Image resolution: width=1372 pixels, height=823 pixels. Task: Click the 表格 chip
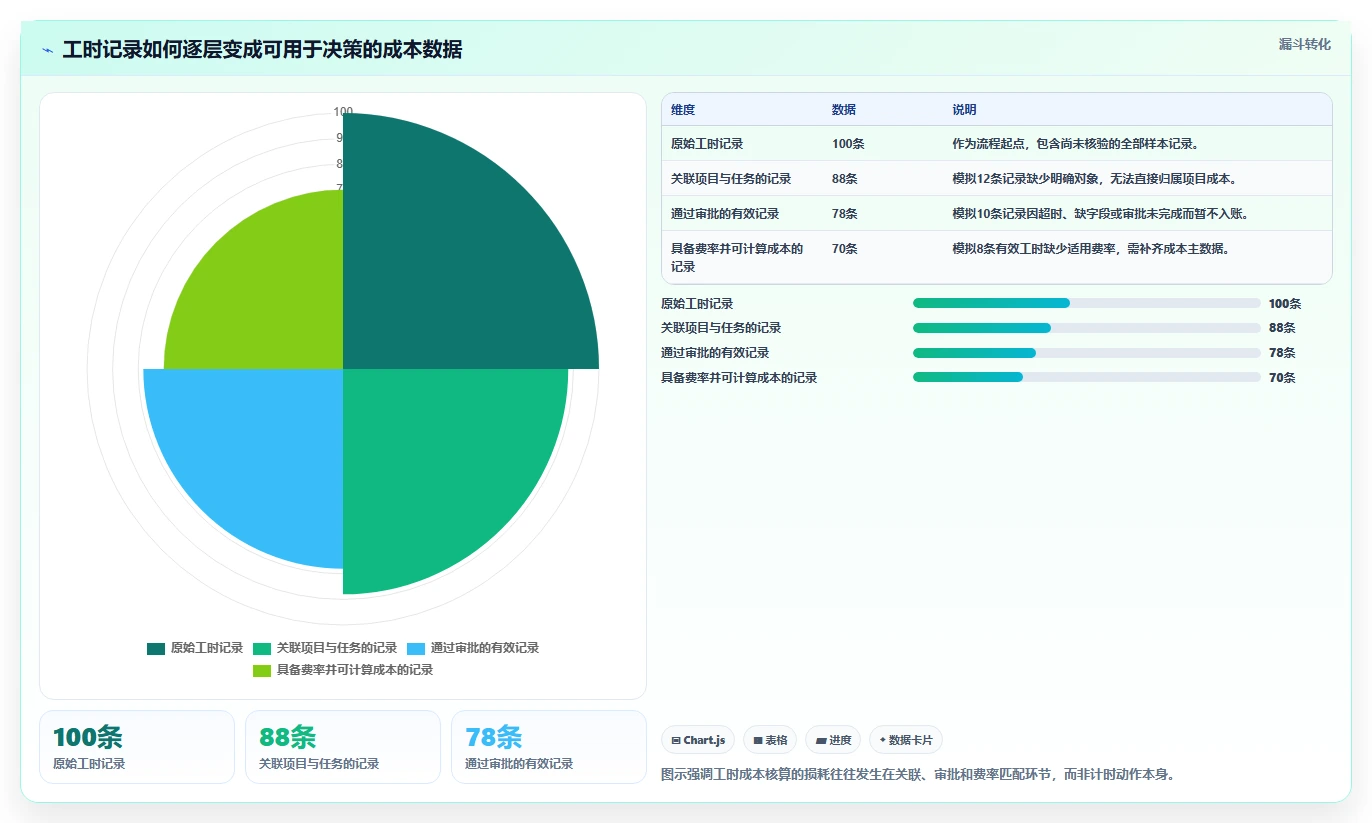pos(770,740)
